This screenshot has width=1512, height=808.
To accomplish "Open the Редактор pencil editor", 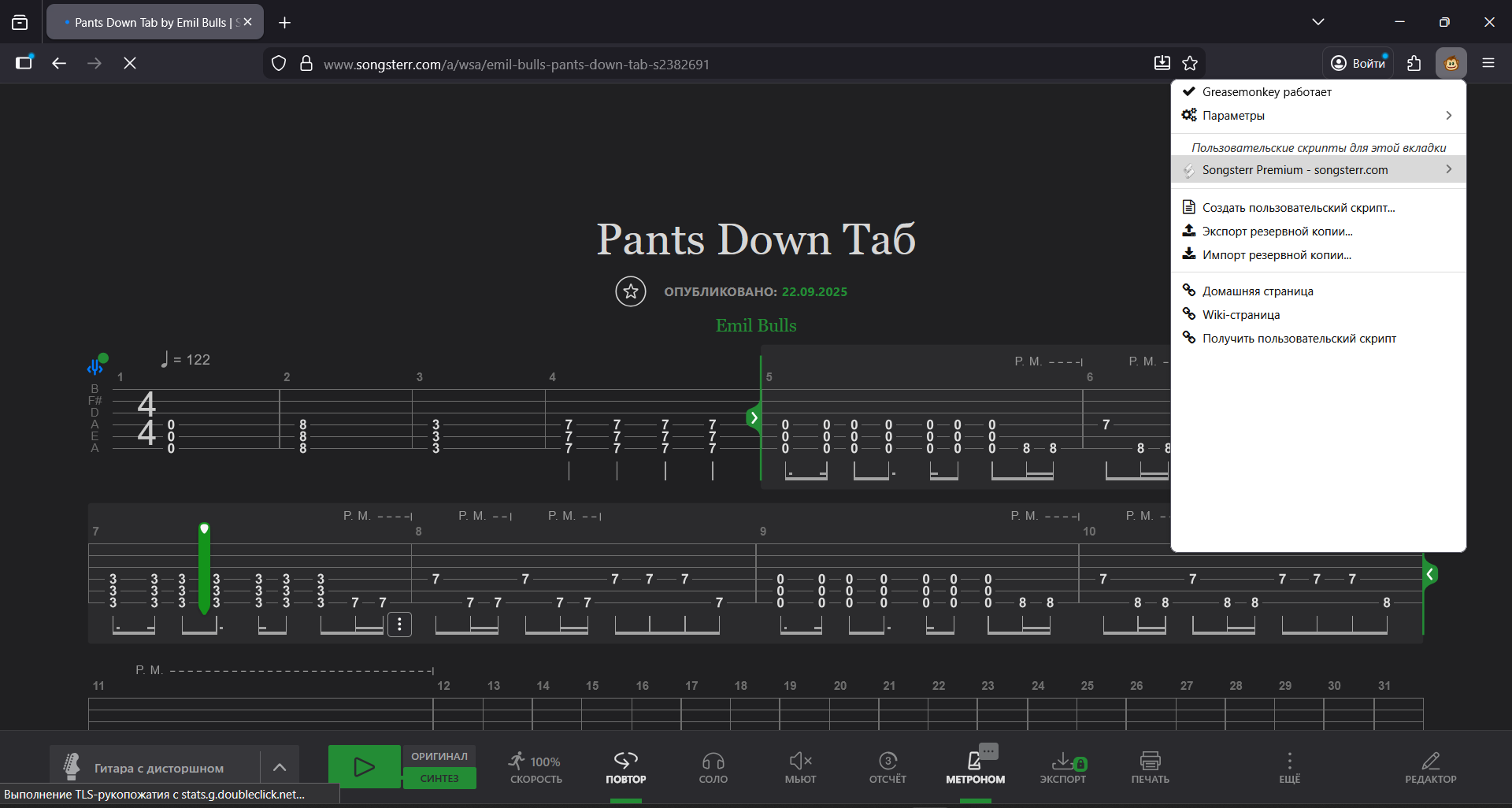I will [x=1431, y=768].
